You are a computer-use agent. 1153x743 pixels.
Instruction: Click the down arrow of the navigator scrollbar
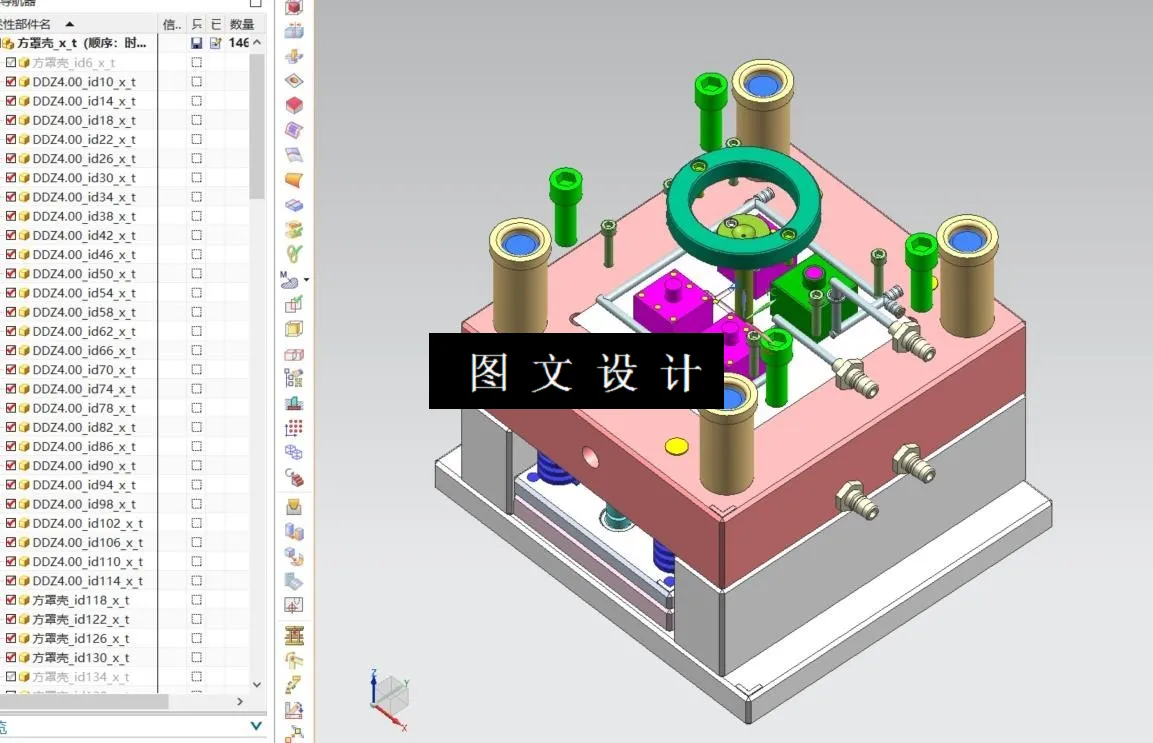(255, 685)
